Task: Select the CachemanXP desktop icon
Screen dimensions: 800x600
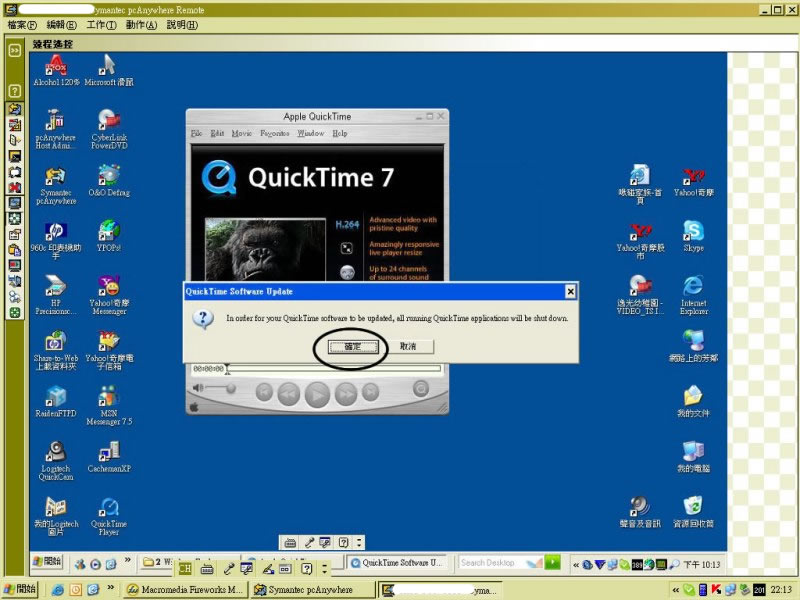Action: (109, 457)
